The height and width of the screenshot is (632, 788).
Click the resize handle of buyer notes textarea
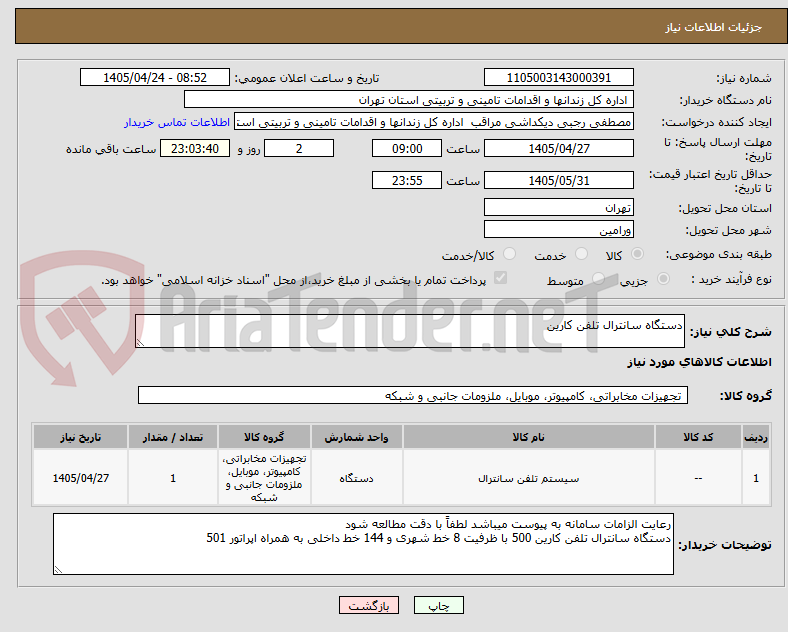click(x=58, y=570)
